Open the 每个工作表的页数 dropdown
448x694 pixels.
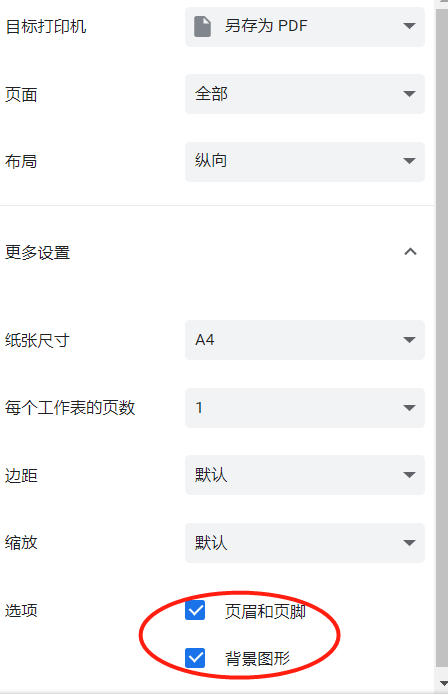[305, 408]
